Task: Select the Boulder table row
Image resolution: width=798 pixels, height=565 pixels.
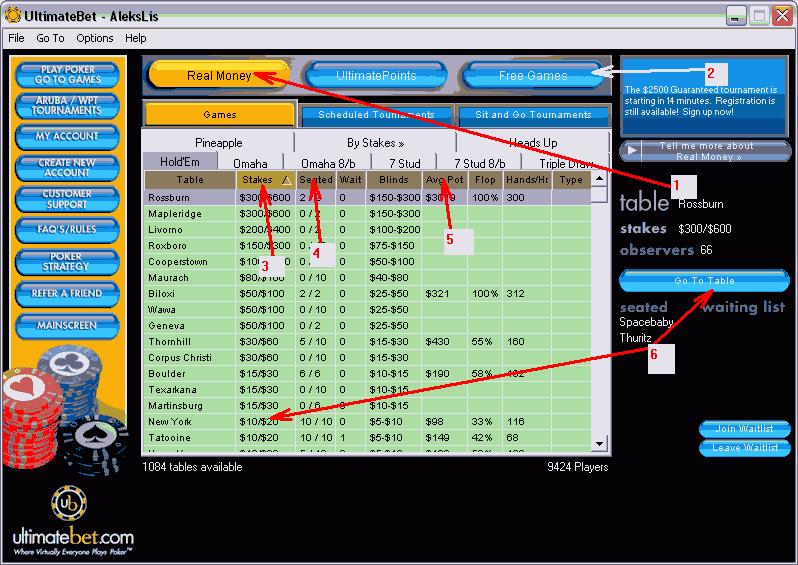Action: 367,374
